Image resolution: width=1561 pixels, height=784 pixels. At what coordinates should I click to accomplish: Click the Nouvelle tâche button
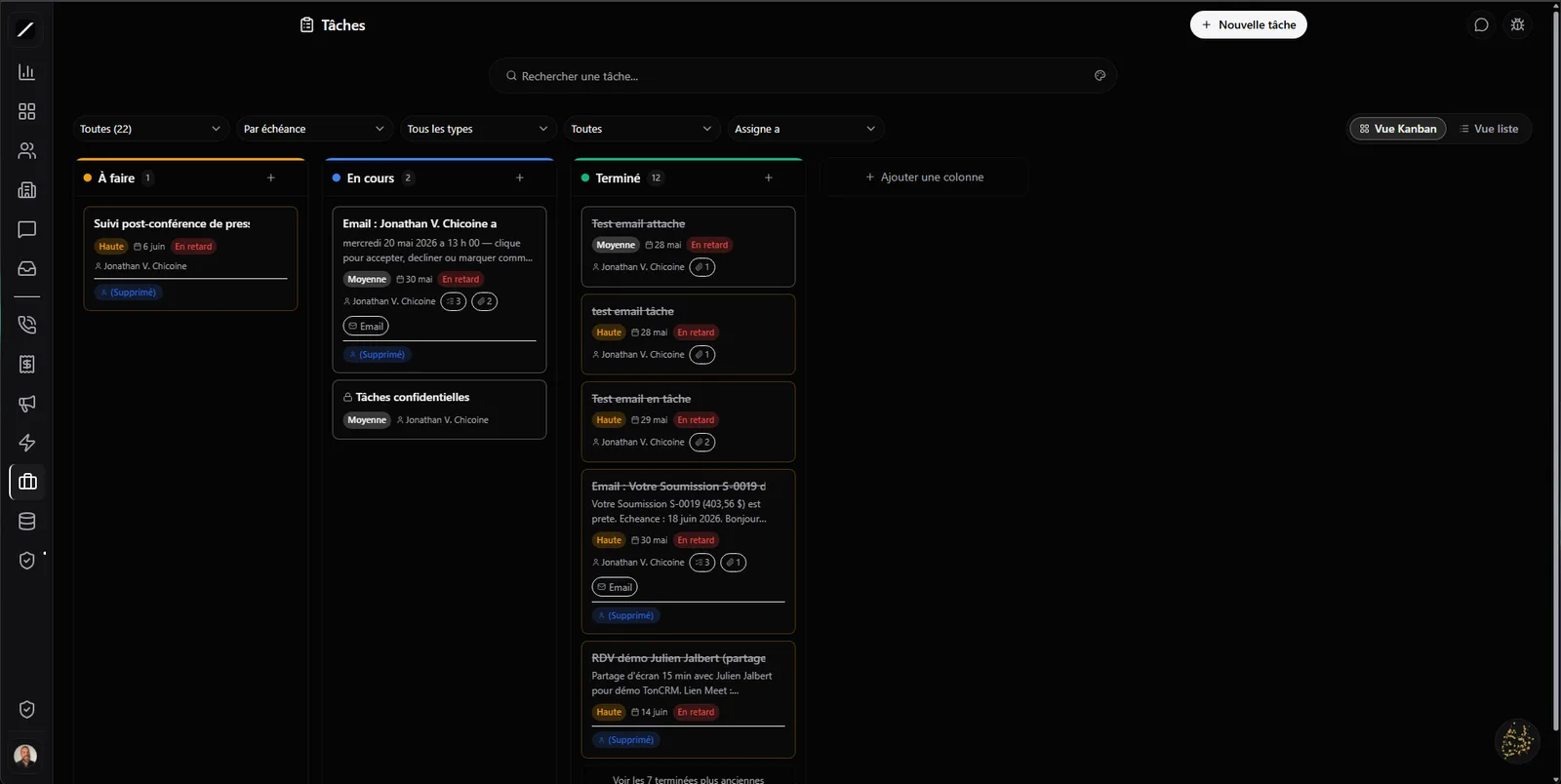pyautogui.click(x=1249, y=25)
